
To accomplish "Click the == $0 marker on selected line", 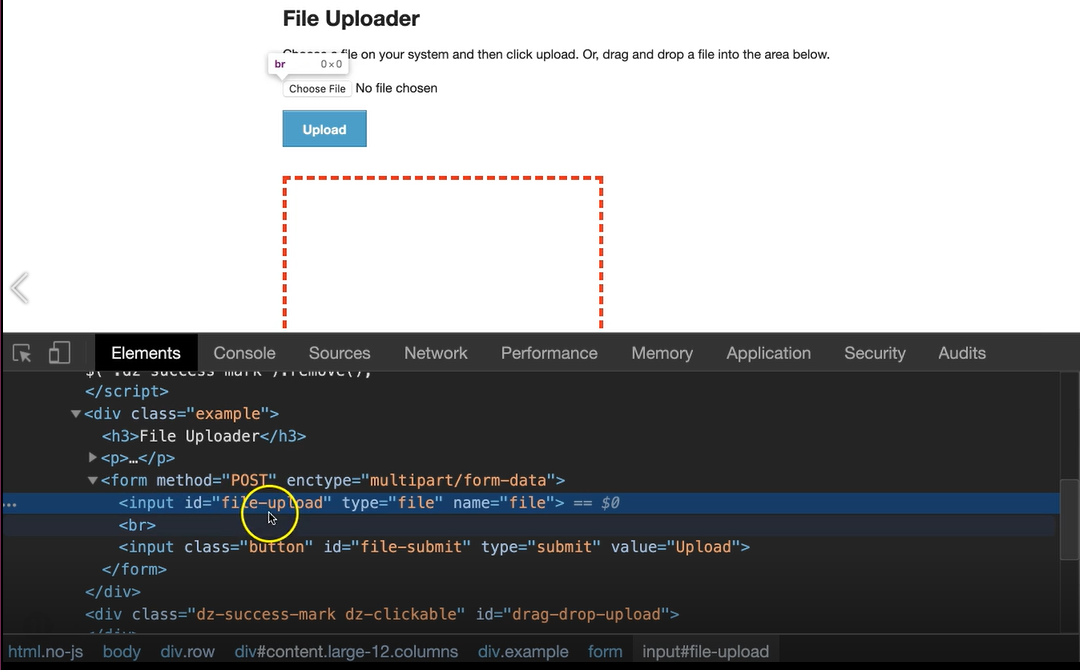I will (x=596, y=503).
